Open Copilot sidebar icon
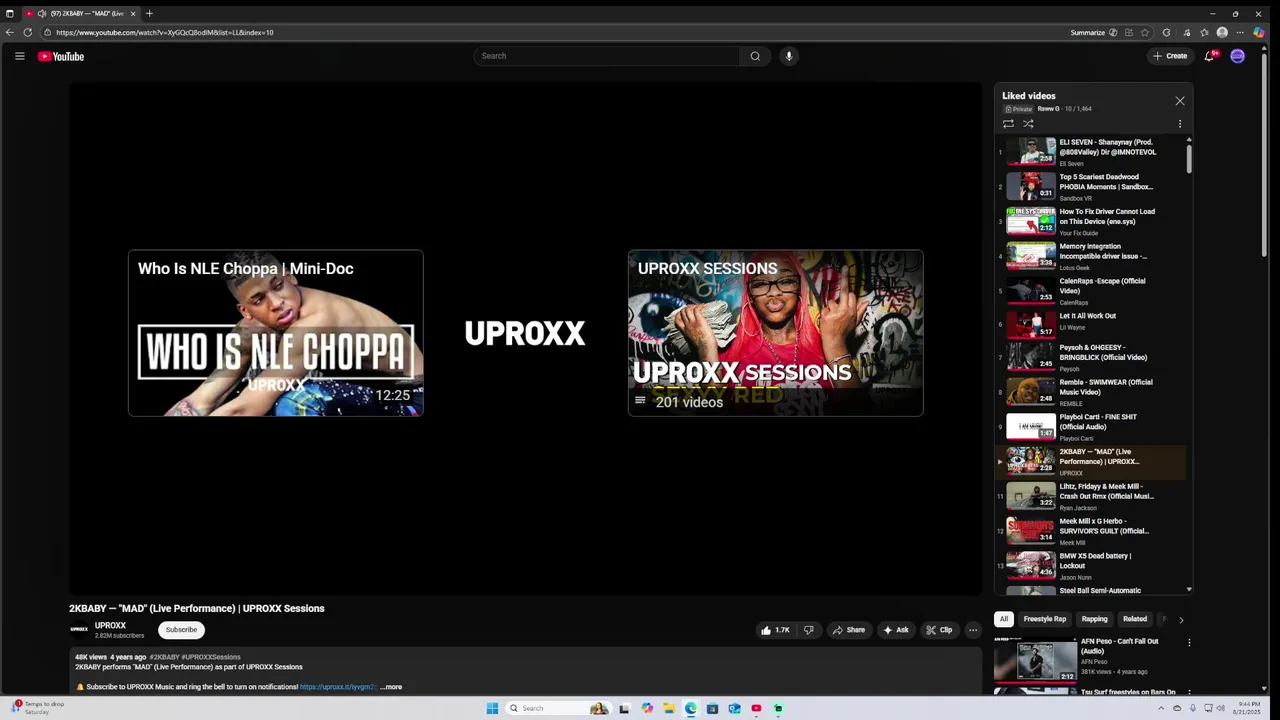1280x720 pixels. 1259,32
